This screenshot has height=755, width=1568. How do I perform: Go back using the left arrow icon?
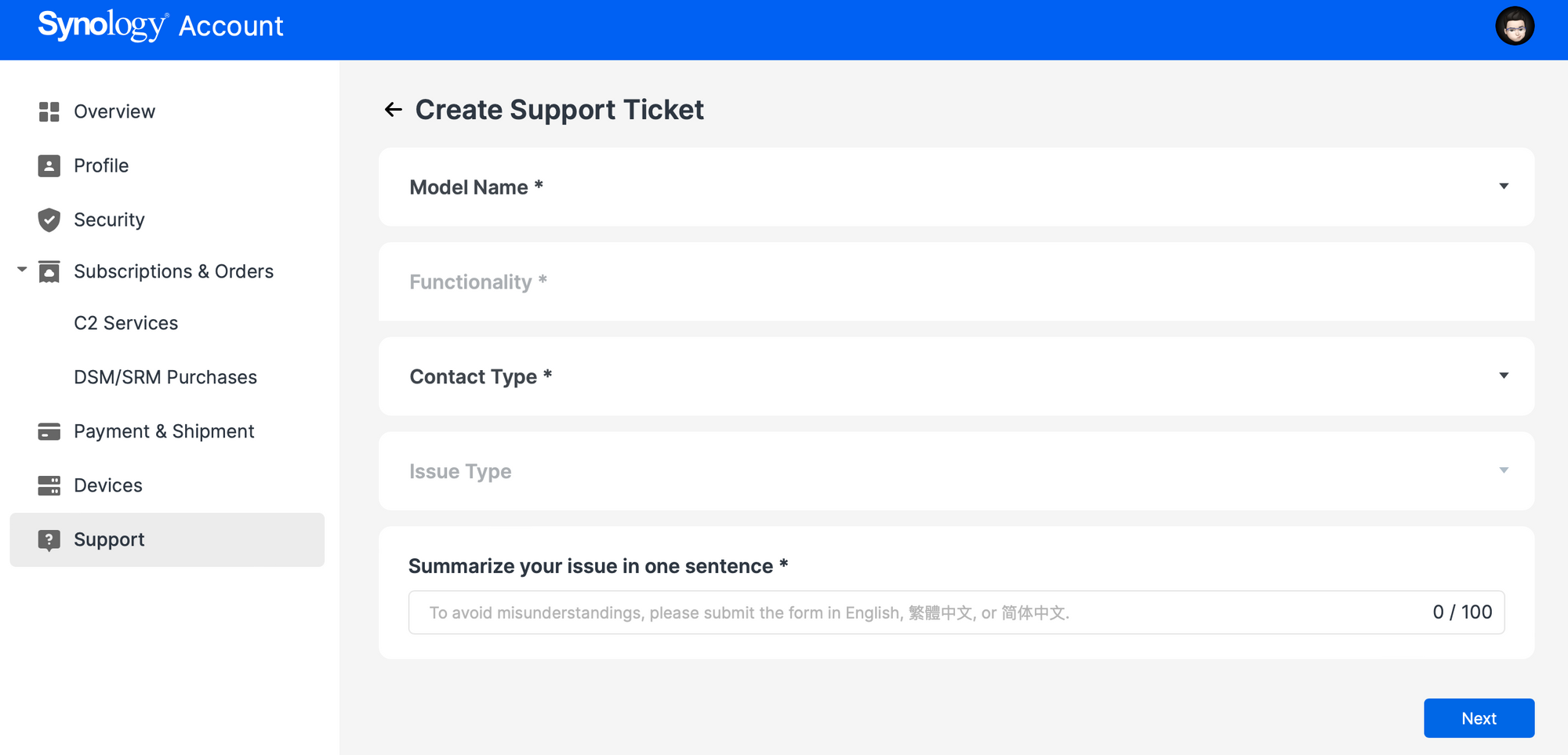(394, 110)
